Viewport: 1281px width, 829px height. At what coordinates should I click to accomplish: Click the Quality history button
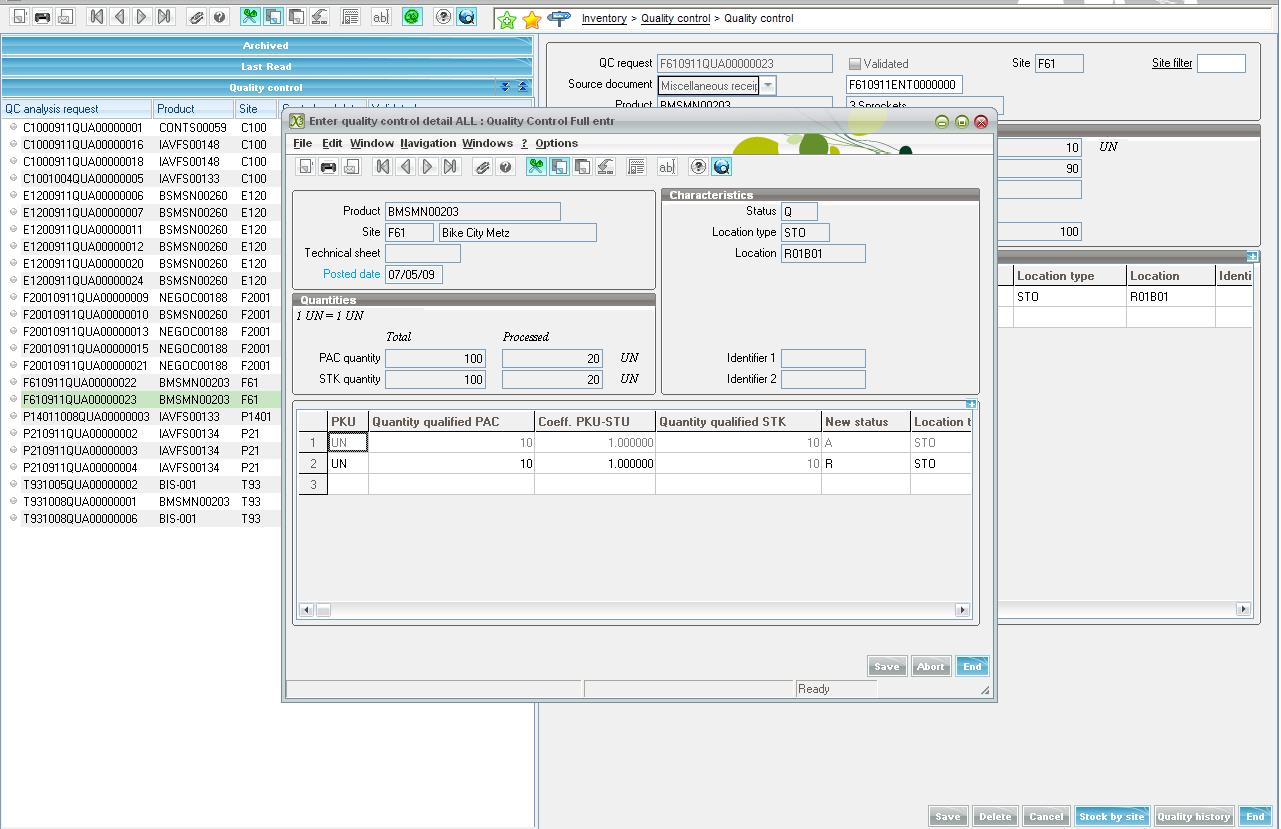coord(1193,816)
